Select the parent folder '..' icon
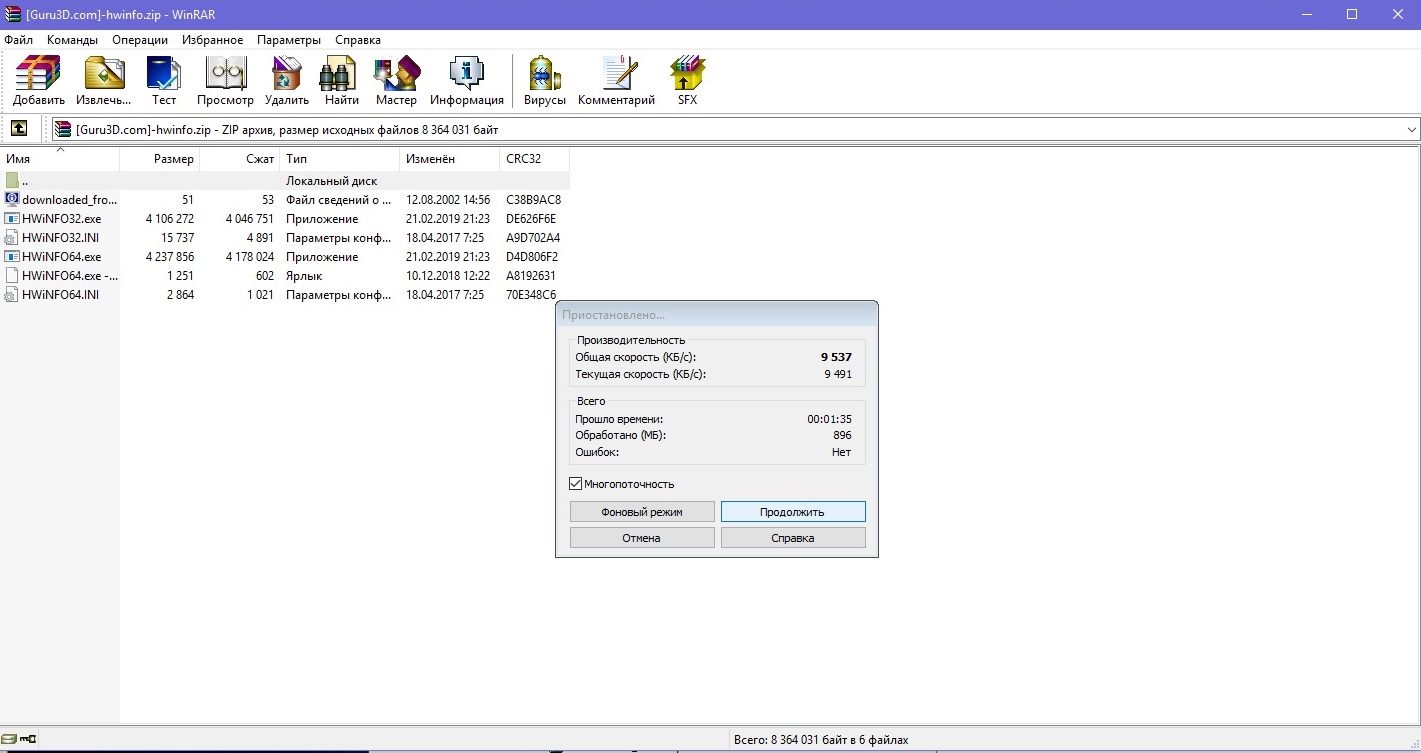Screen dimensions: 1421x753 pos(12,181)
